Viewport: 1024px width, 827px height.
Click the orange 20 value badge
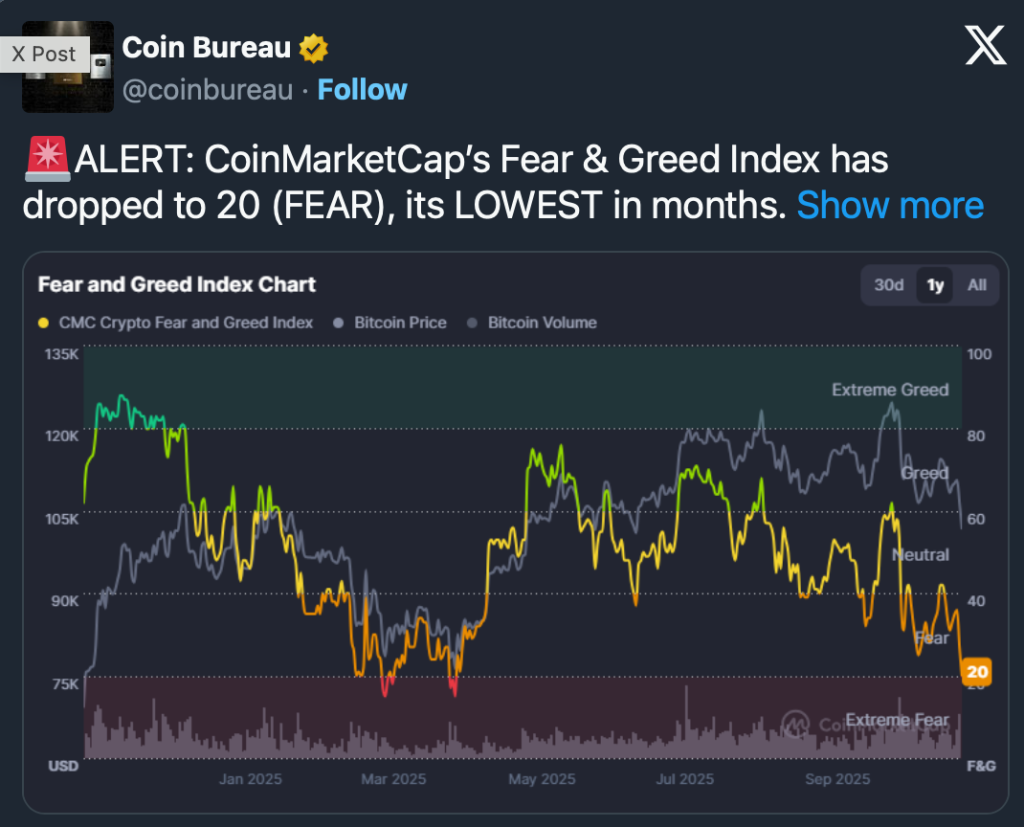click(x=978, y=672)
